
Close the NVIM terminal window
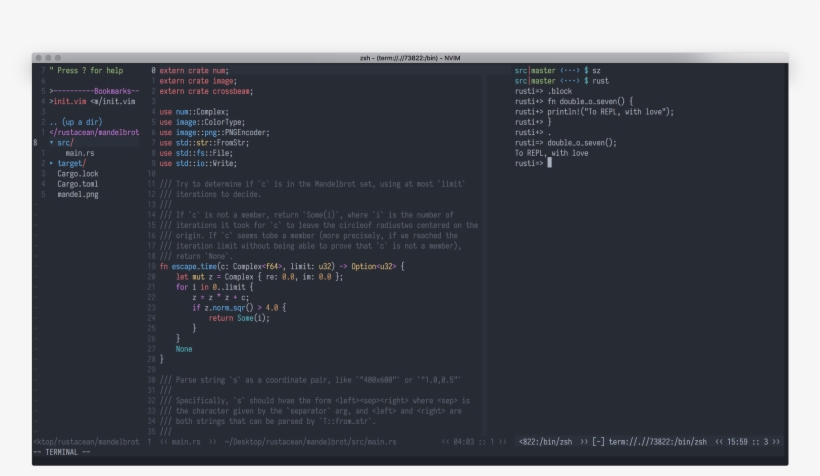(39, 58)
